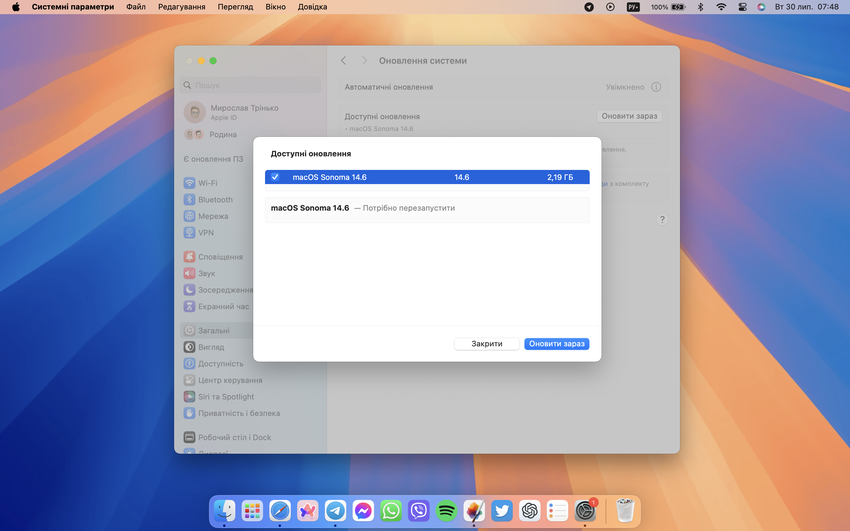
Task: Open Twitter app in the Dock
Action: (502, 510)
